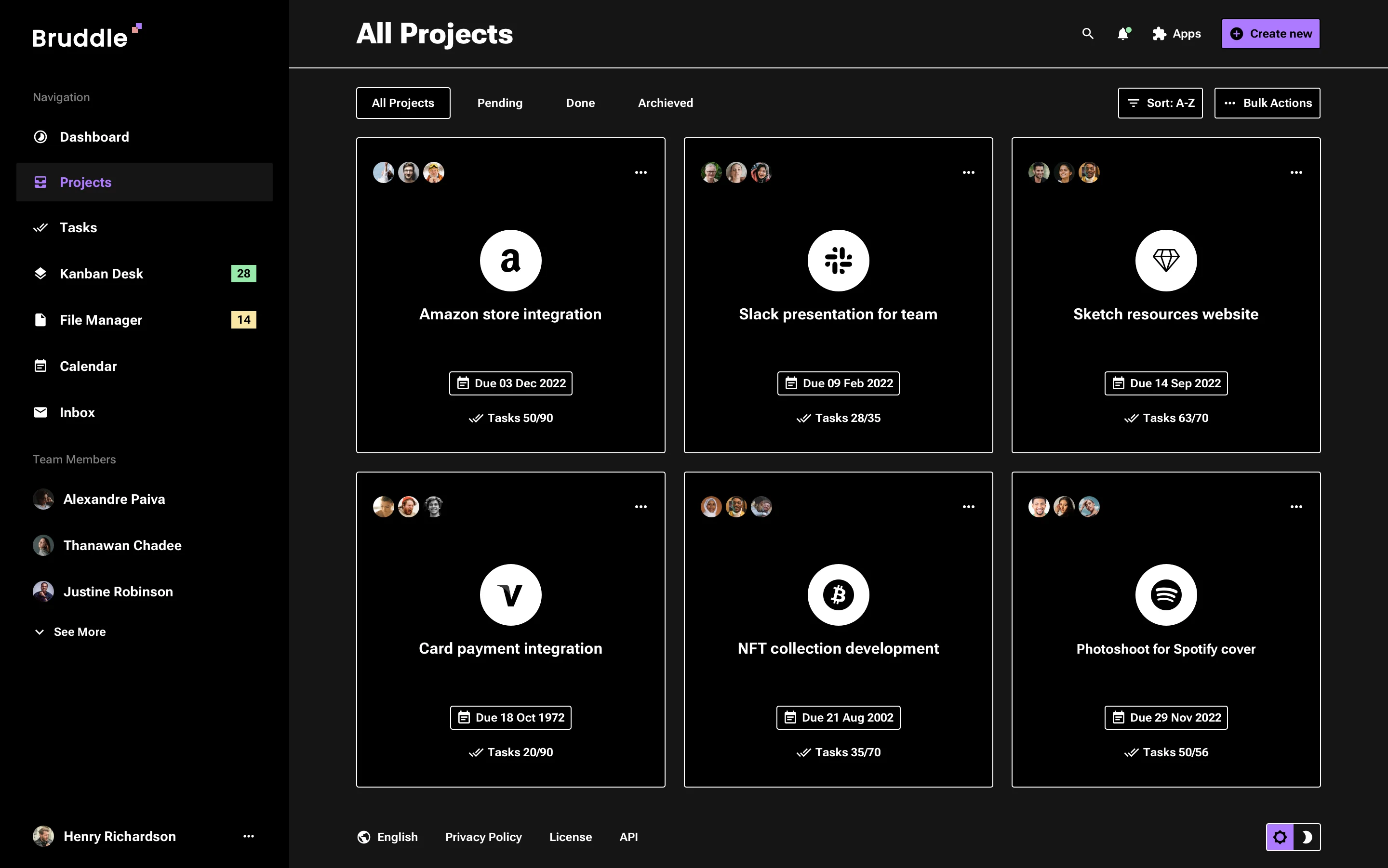Switch to the Pending tab
The height and width of the screenshot is (868, 1388).
click(x=500, y=103)
